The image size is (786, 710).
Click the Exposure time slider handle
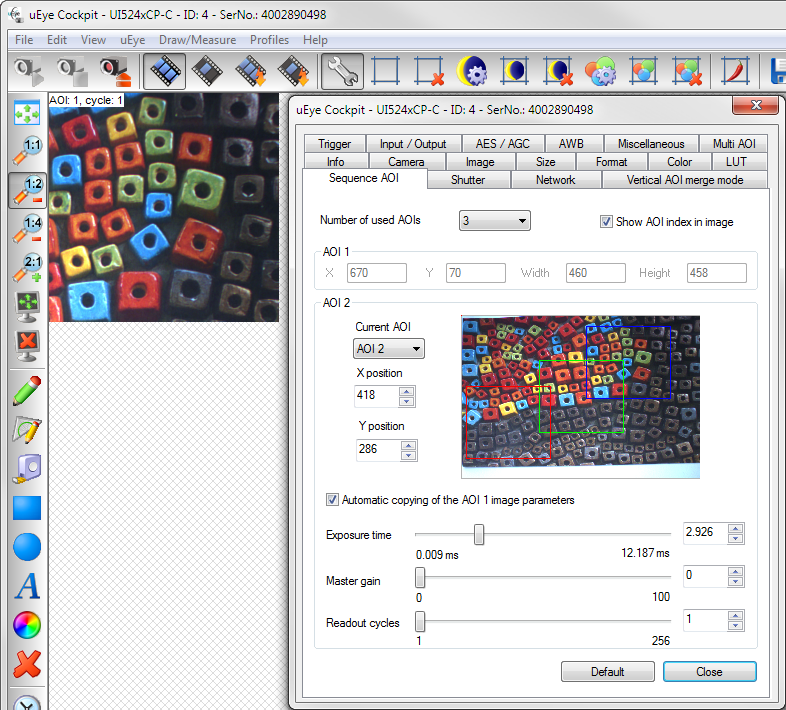479,535
